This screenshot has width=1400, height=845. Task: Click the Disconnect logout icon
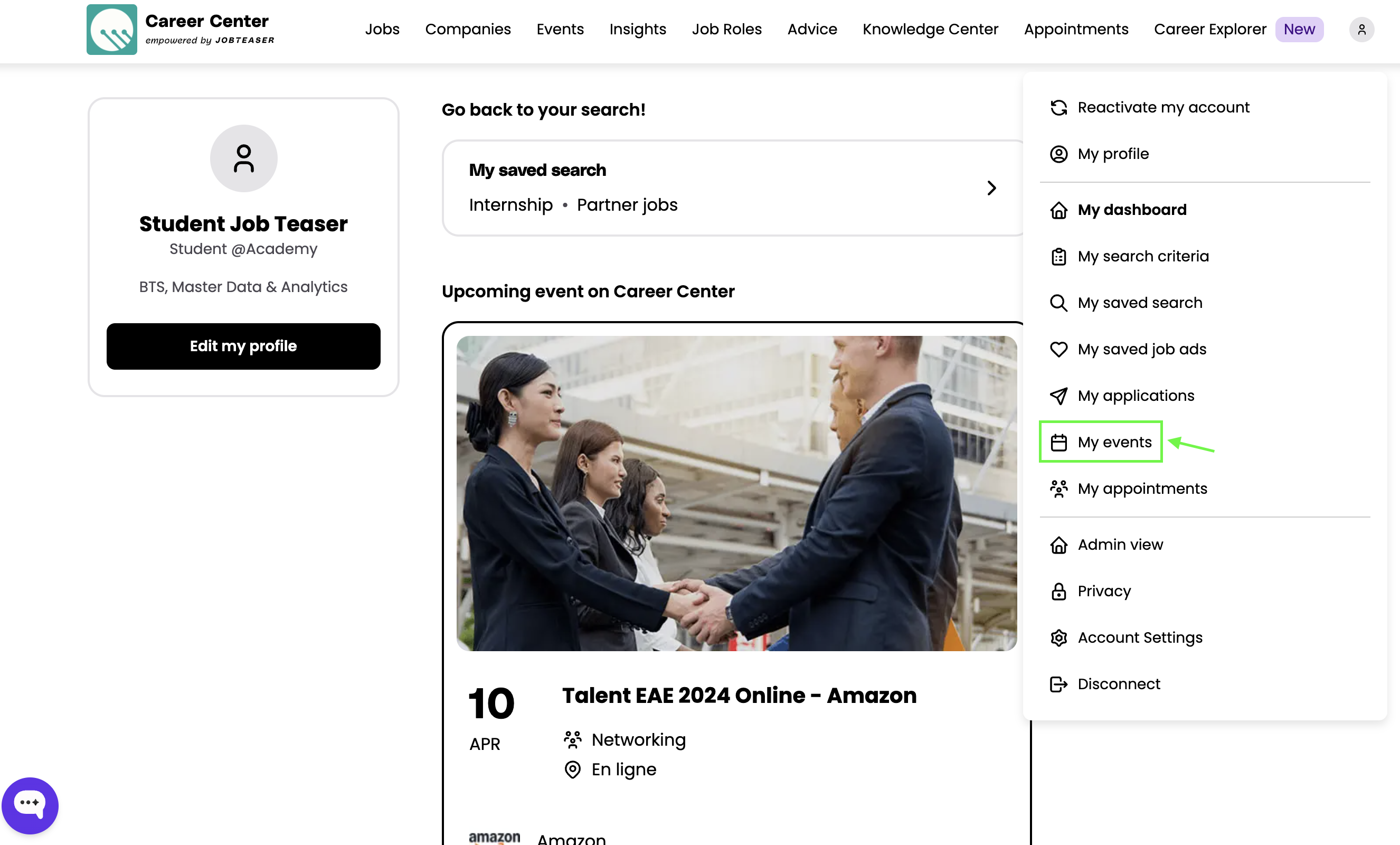(1058, 684)
